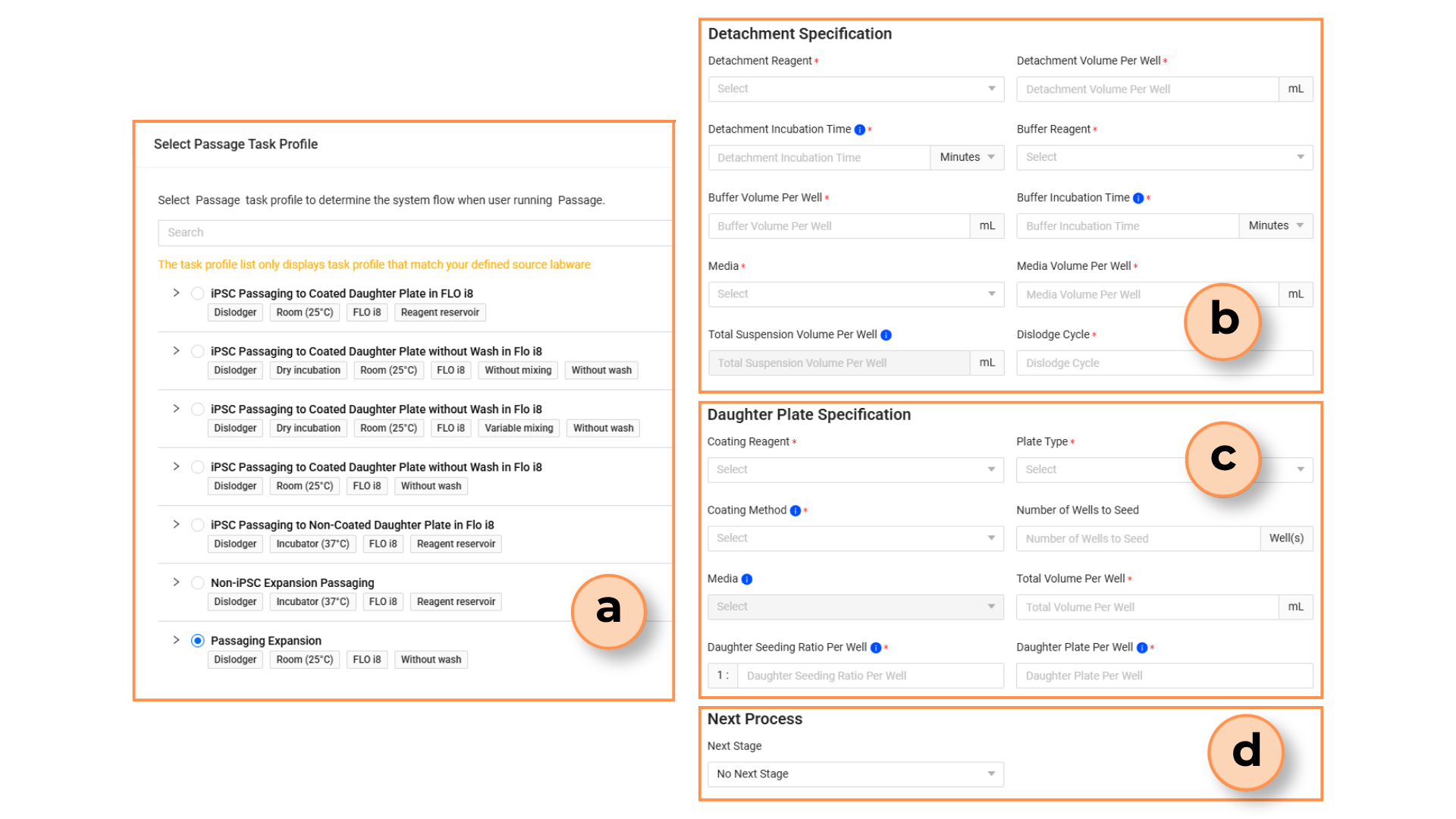Viewport: 1456px width, 819px height.
Task: Open the Plate Type dropdown
Action: coord(1165,469)
